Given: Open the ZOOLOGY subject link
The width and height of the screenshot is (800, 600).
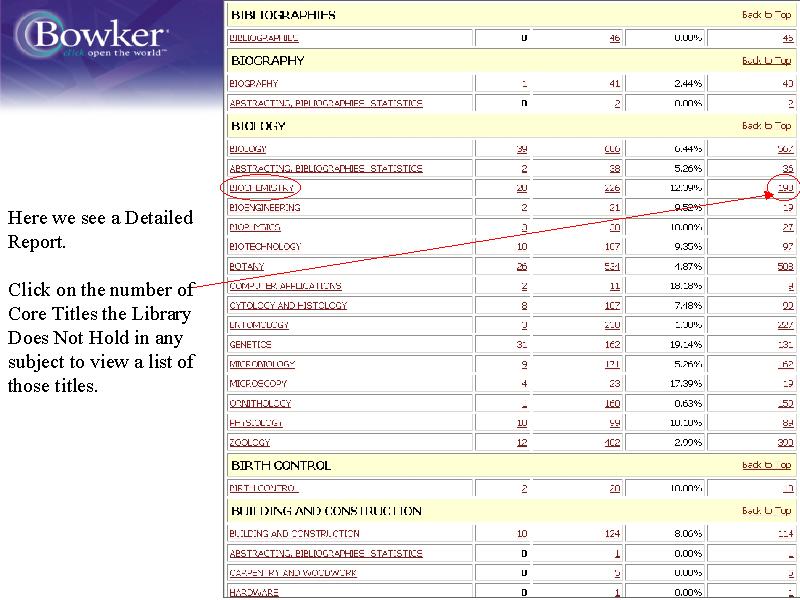Looking at the screenshot, I should click(x=249, y=442).
